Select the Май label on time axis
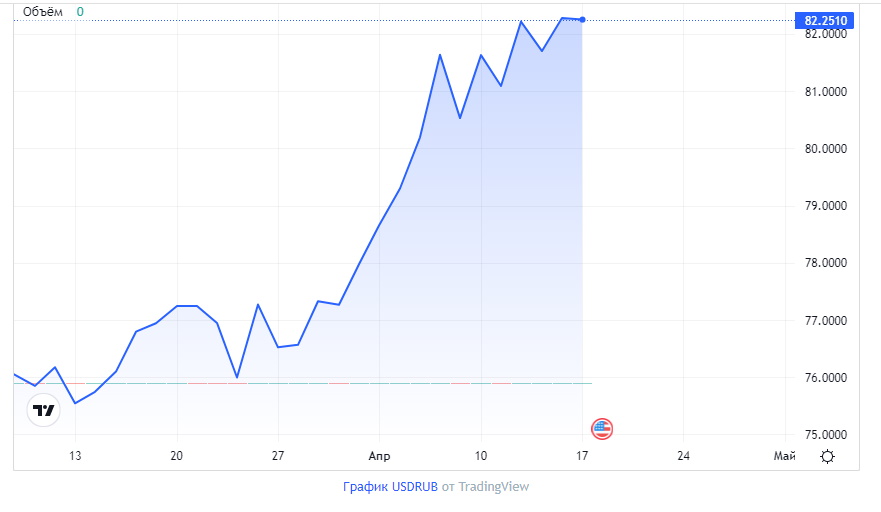Image resolution: width=881 pixels, height=512 pixels. click(x=784, y=456)
